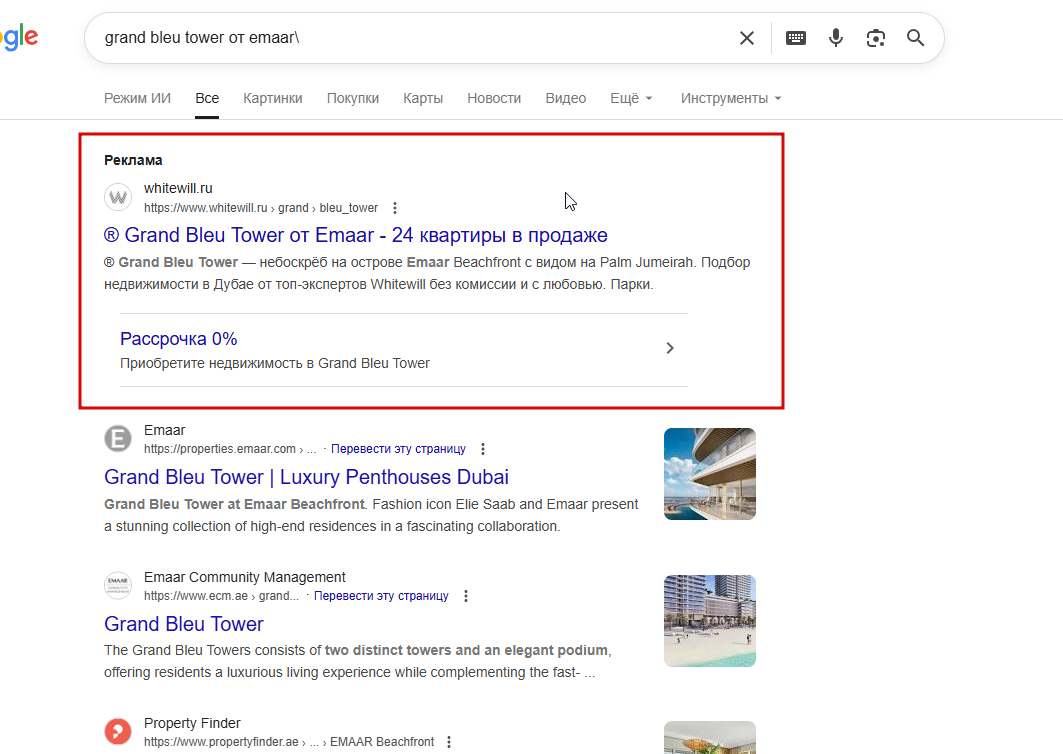Click the https://www.propertyfinder.ae URL breadcrumb
This screenshot has width=1063, height=754.
pyautogui.click(x=289, y=742)
